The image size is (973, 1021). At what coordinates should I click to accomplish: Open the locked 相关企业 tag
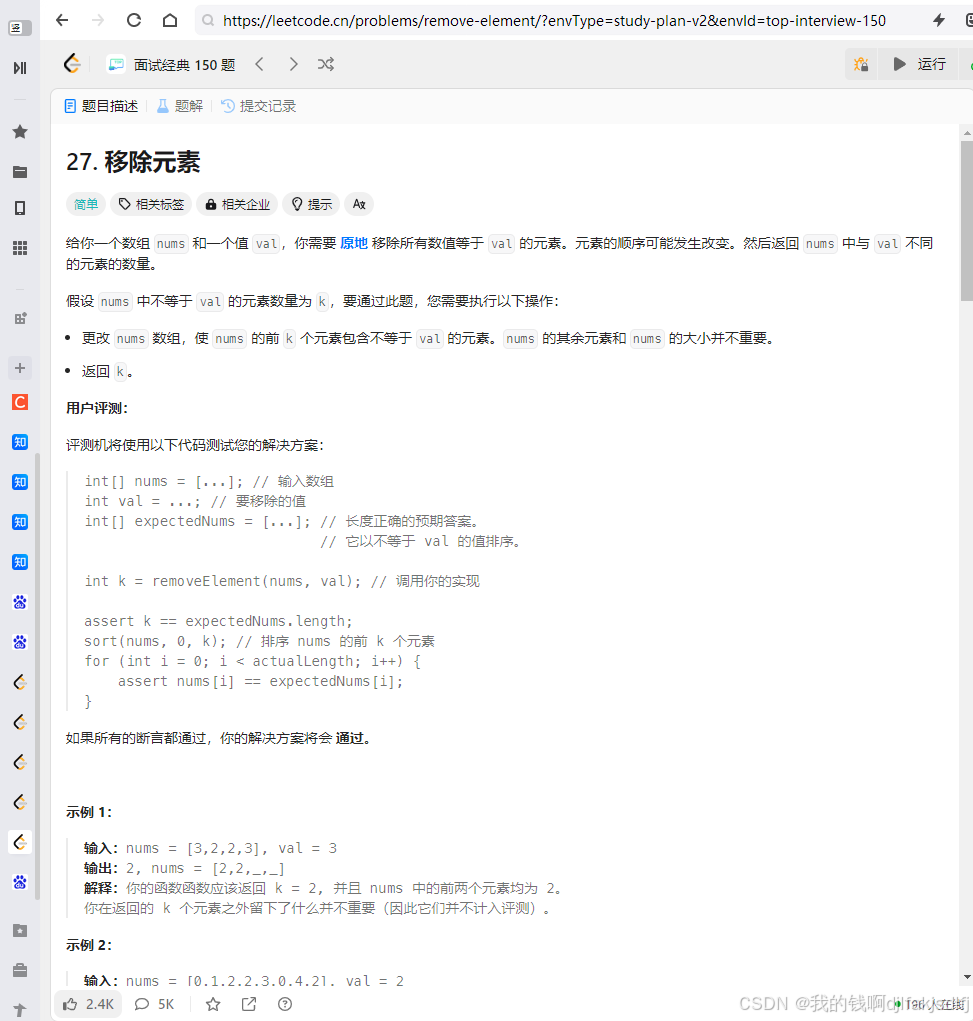[237, 204]
